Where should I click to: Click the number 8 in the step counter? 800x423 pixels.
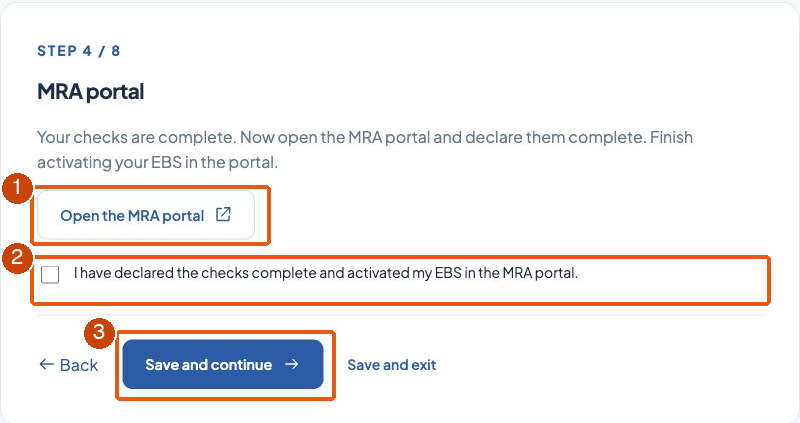(x=116, y=51)
